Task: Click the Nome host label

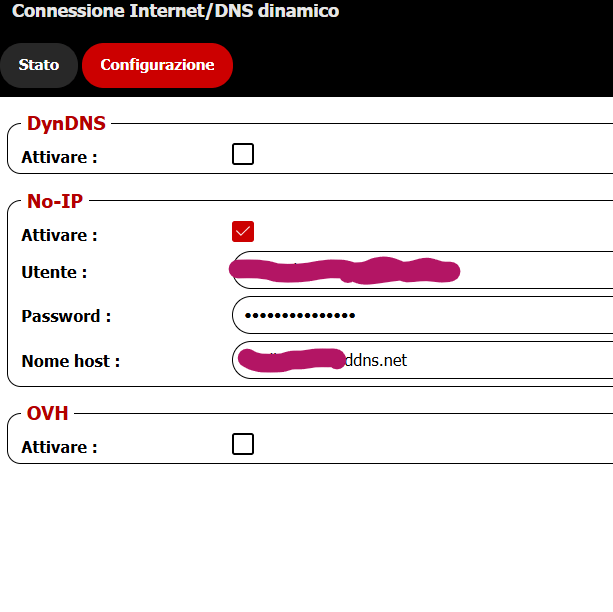Action: [70, 361]
